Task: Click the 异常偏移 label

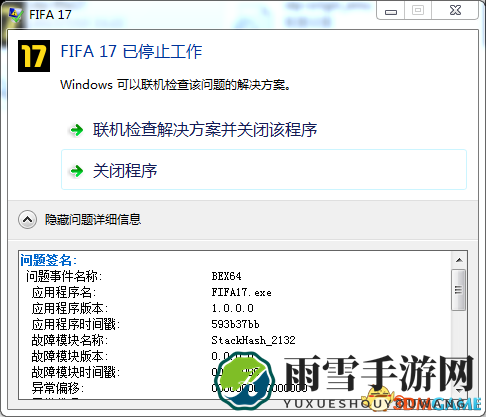Action: [58, 388]
